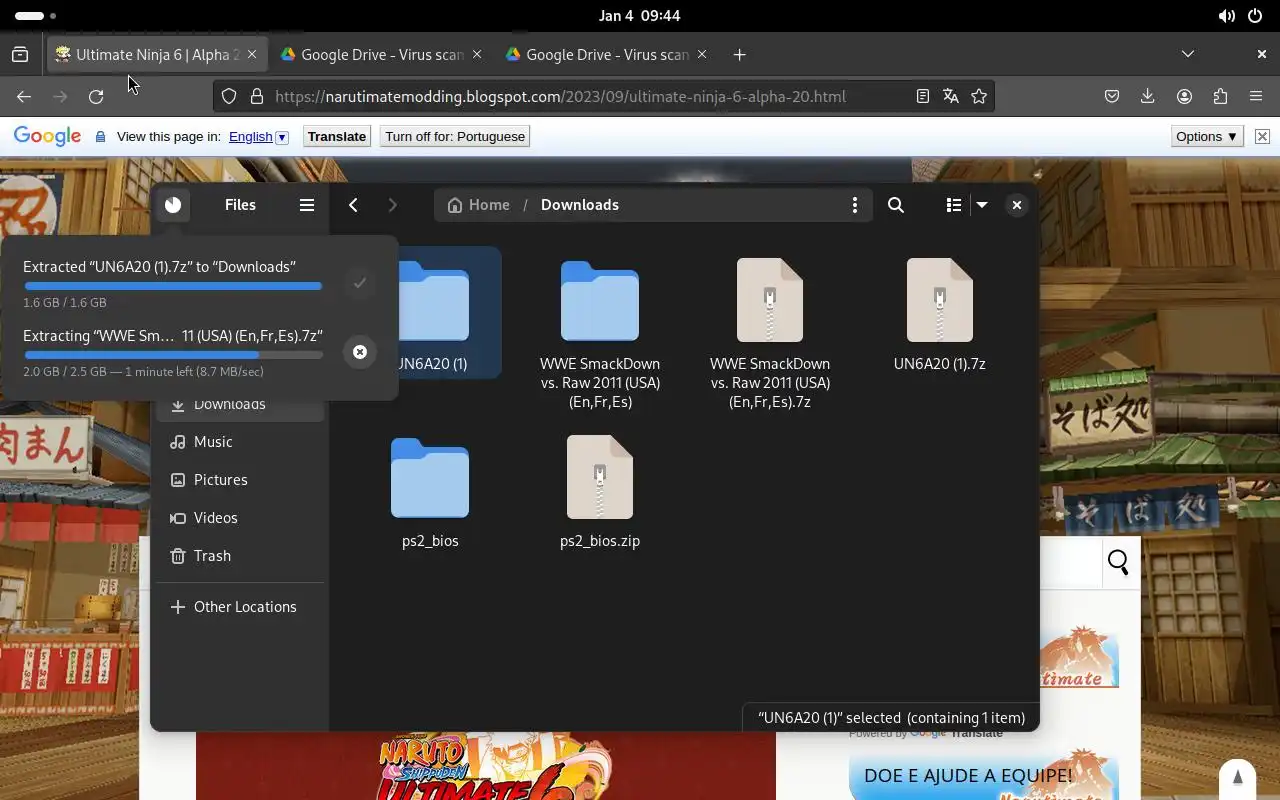This screenshot has height=800, width=1280.
Task: Go back in Files navigation
Action: 353,205
